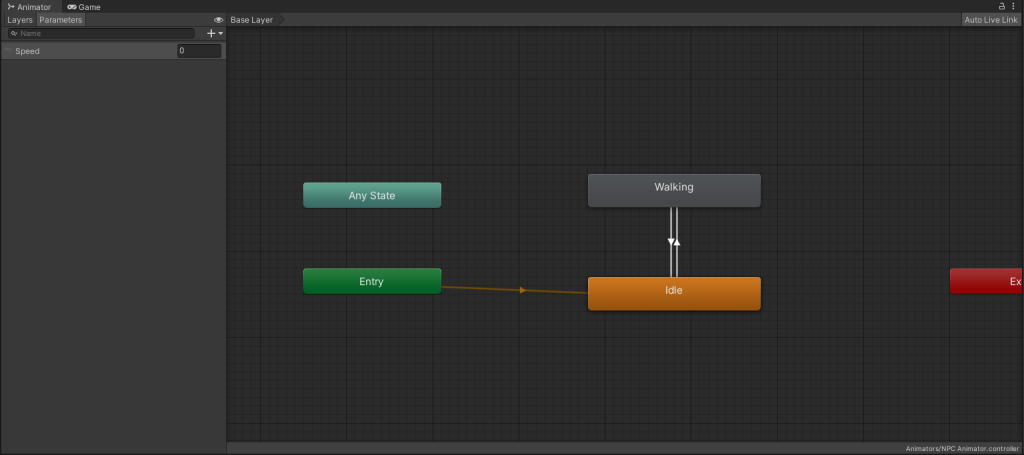Open the Layers tab
Image resolution: width=1024 pixels, height=455 pixels.
[x=20, y=20]
